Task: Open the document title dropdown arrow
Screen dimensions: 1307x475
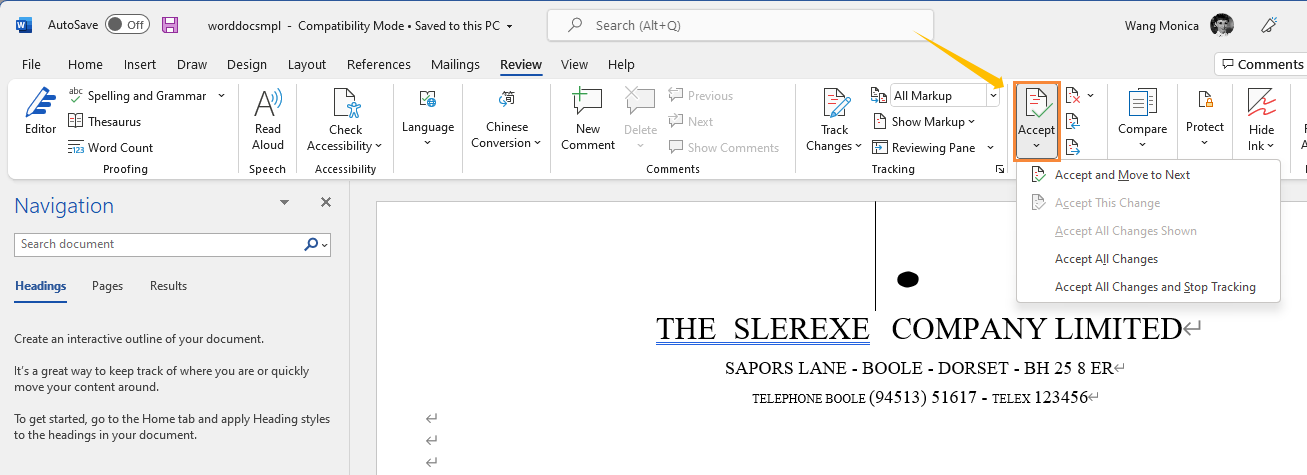Action: (x=510, y=26)
